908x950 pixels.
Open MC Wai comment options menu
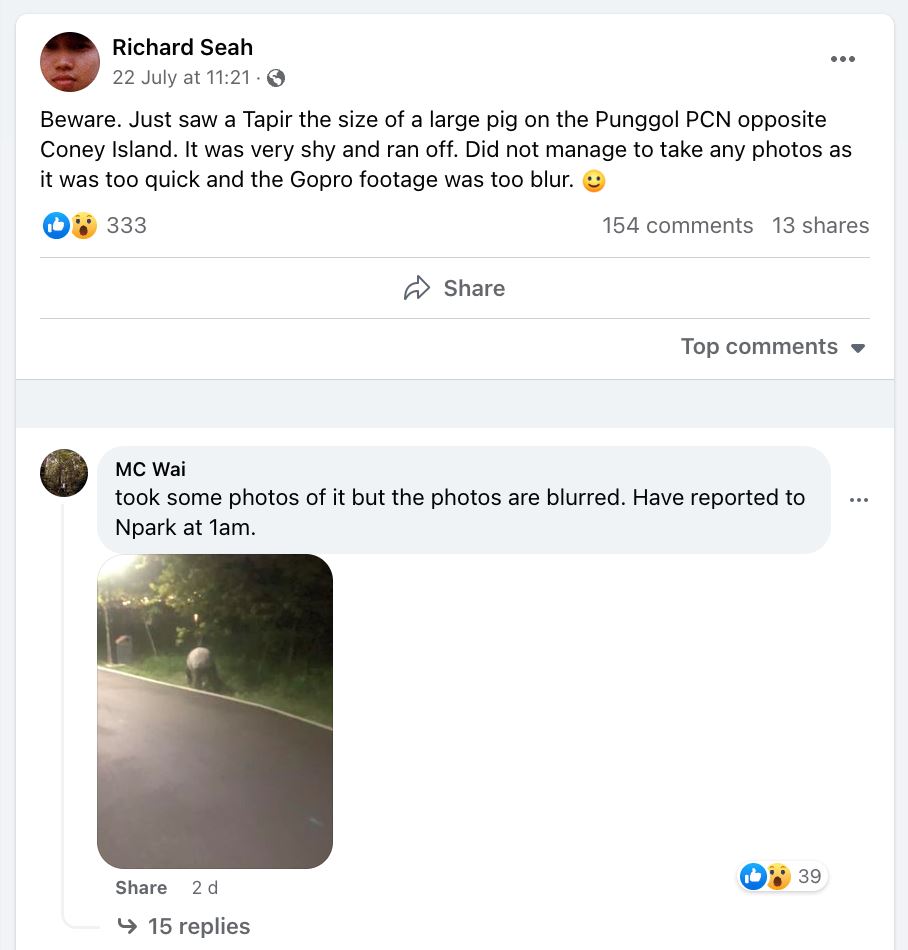click(x=858, y=500)
